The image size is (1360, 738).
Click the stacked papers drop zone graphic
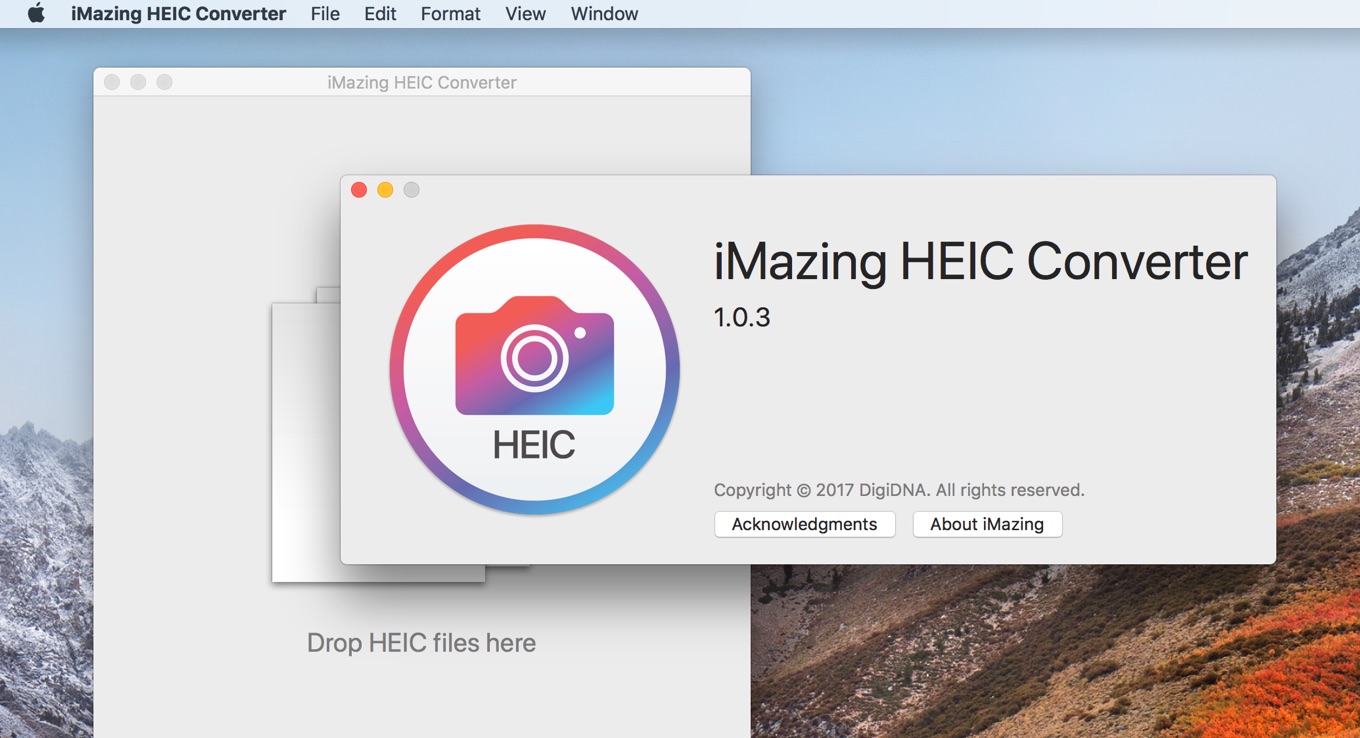pyautogui.click(x=306, y=435)
